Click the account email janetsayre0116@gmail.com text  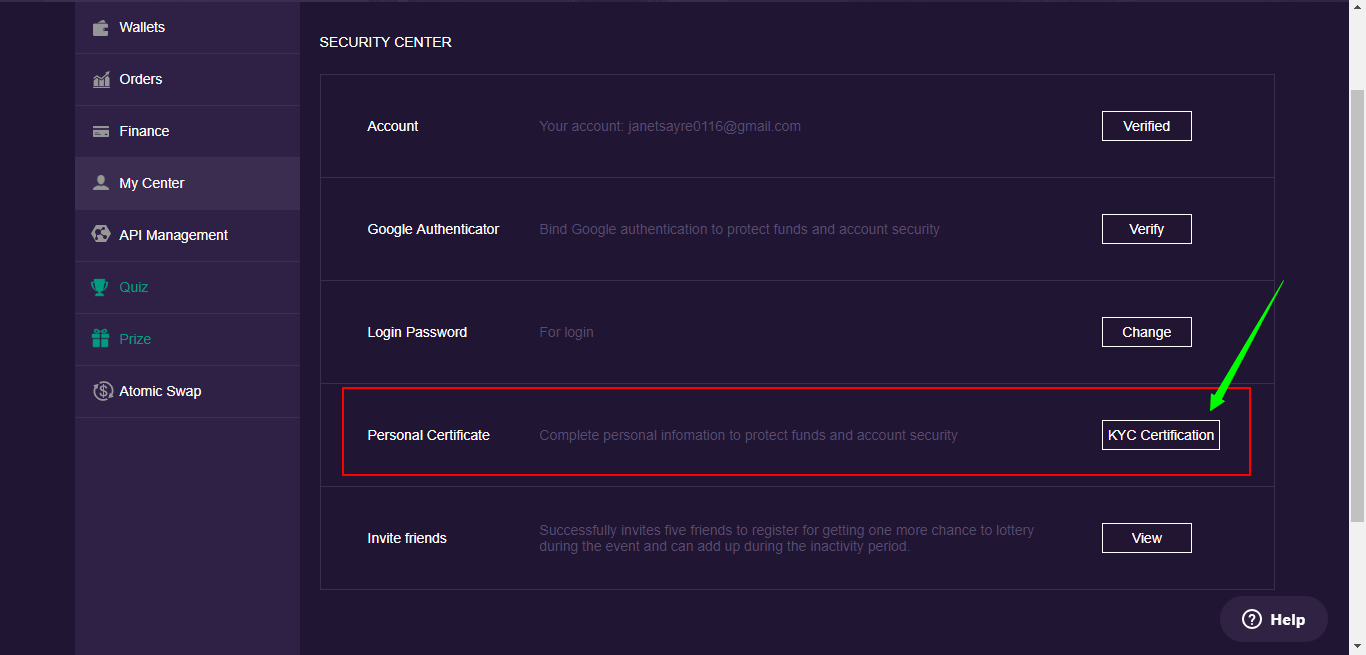pyautogui.click(x=714, y=126)
